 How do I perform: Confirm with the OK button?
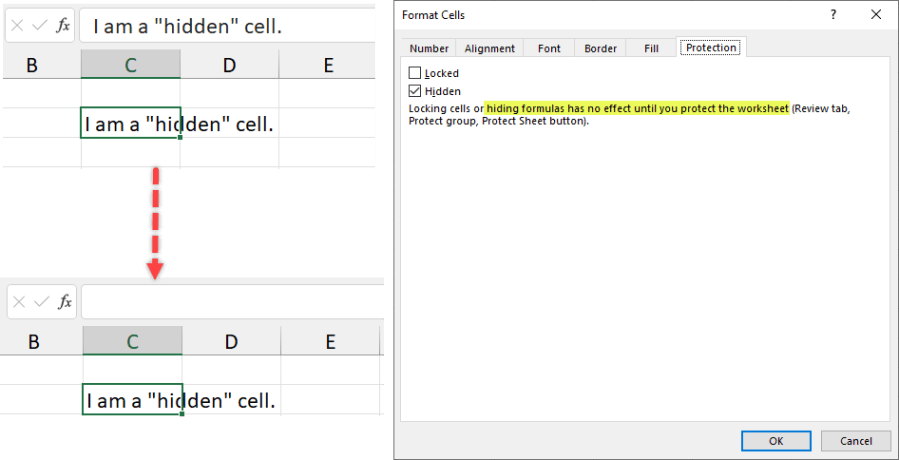coord(776,441)
